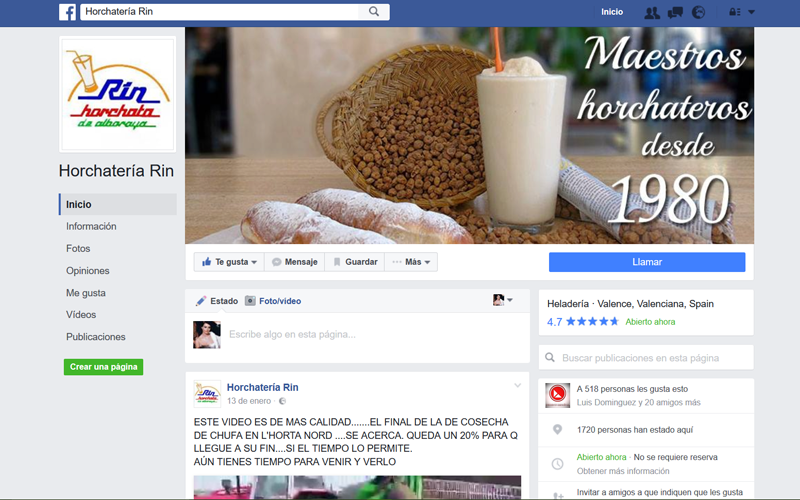800x500 pixels.
Task: Click 1720 personas han estado aquí
Action: 635,430
